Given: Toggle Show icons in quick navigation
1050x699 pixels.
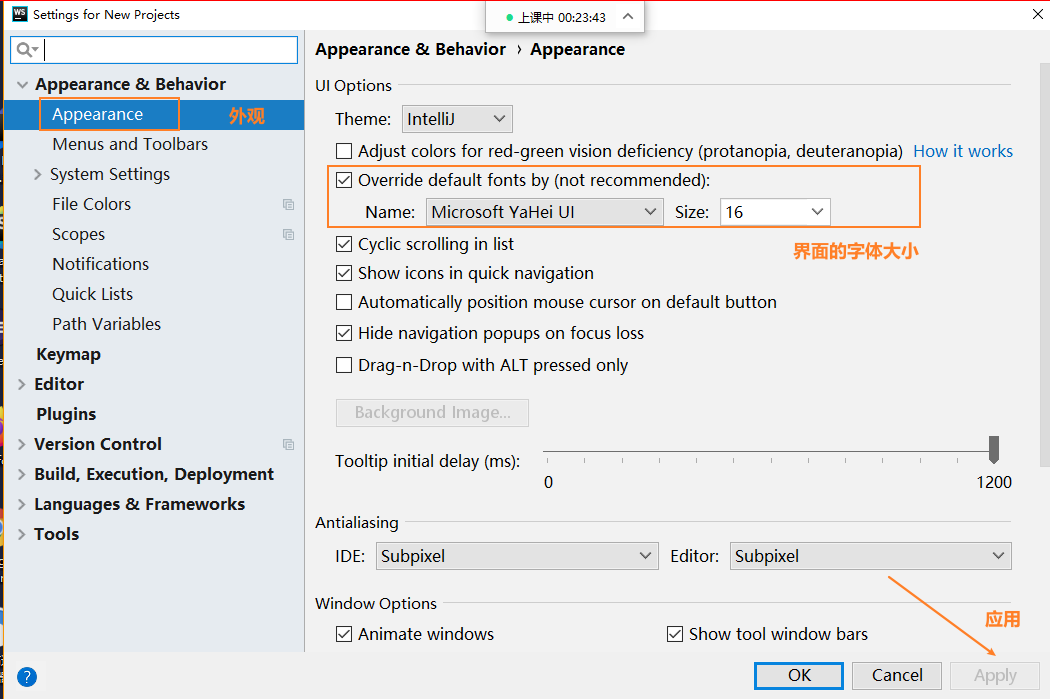Looking at the screenshot, I should [x=344, y=273].
